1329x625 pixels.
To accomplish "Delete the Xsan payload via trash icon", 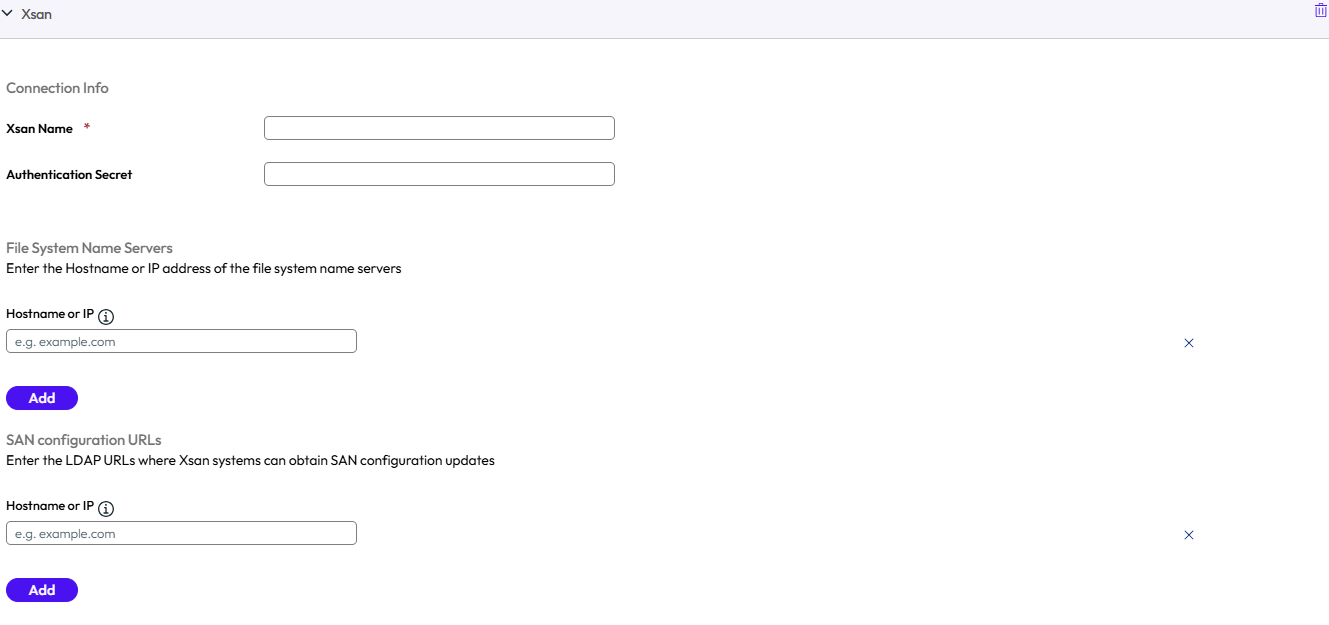I will tap(1320, 10).
